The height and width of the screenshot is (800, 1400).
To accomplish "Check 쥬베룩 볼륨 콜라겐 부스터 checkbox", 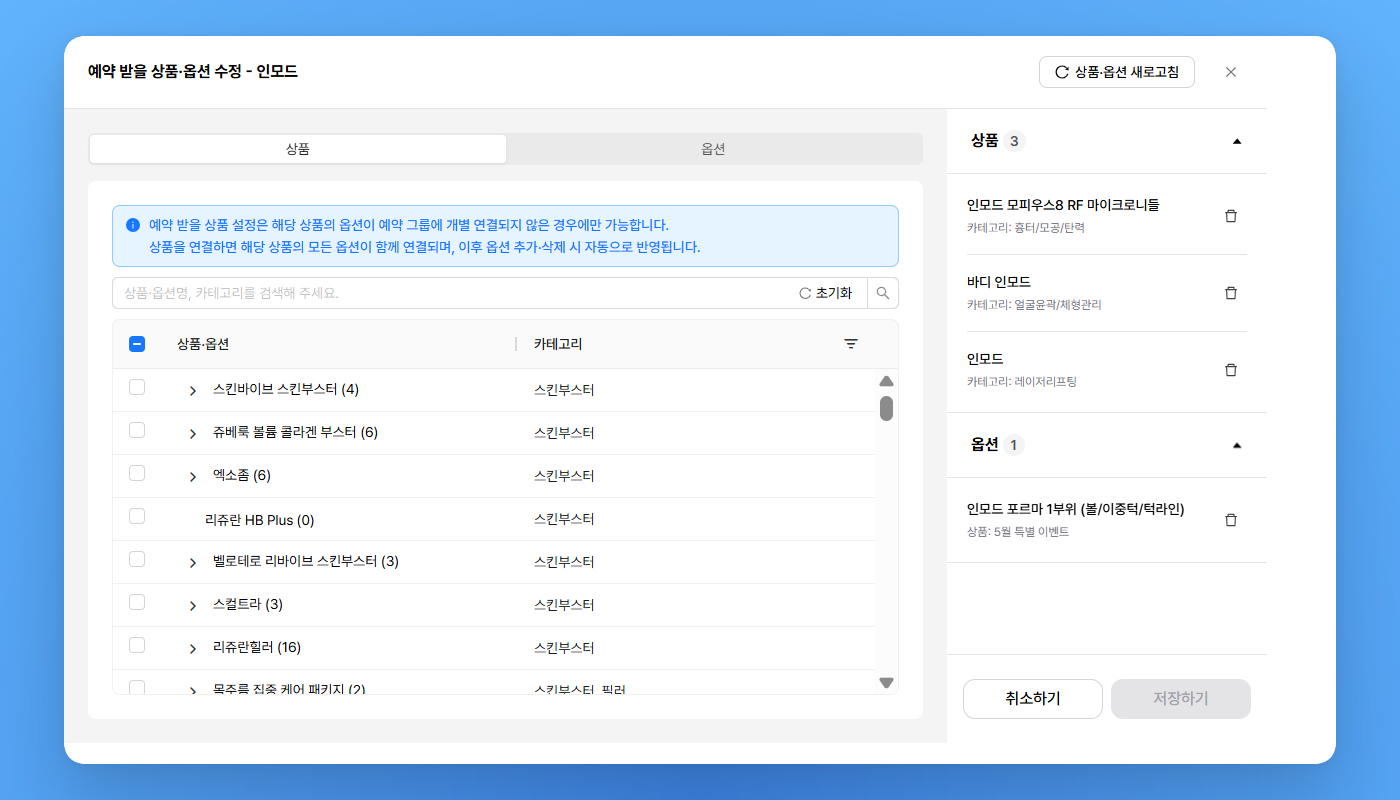I will click(137, 430).
